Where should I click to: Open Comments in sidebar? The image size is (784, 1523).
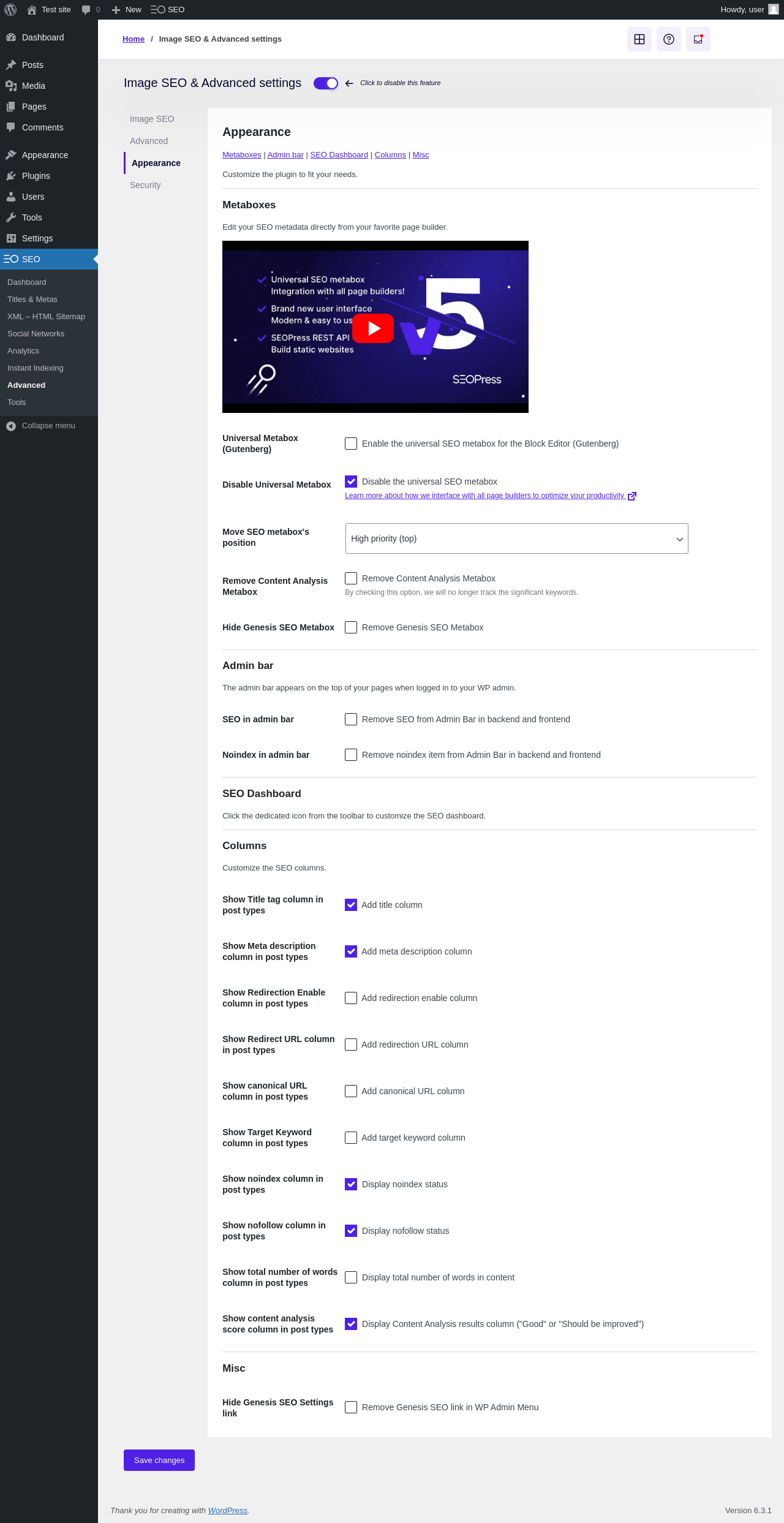pyautogui.click(x=49, y=127)
